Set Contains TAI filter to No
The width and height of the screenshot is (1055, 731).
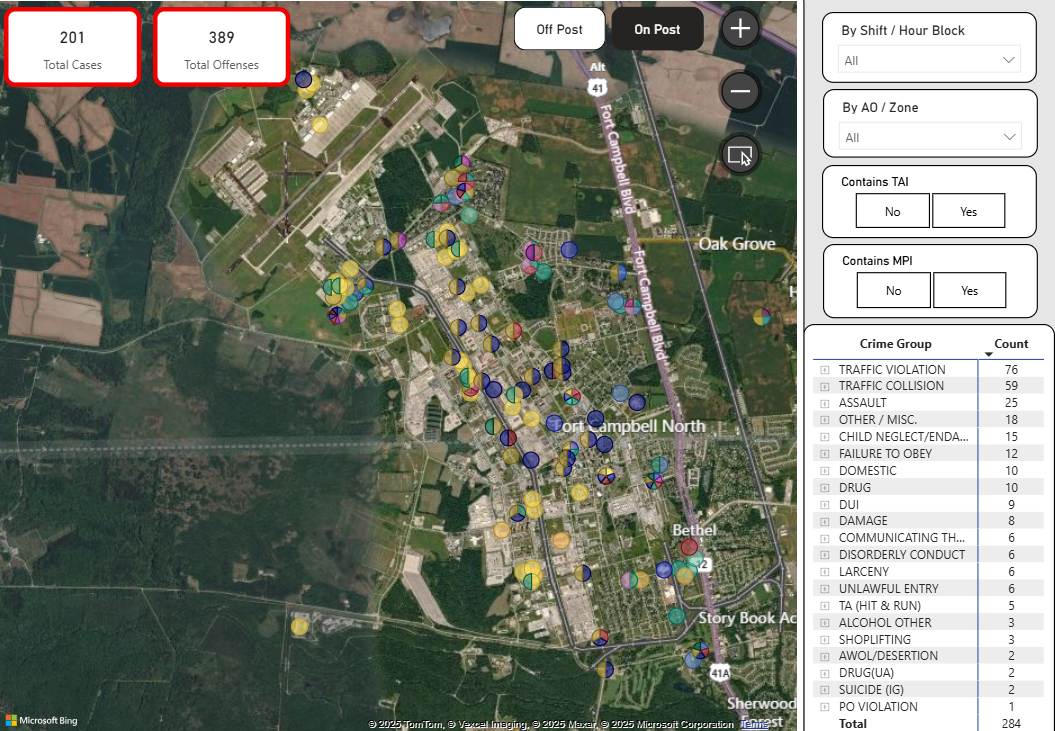pos(893,211)
